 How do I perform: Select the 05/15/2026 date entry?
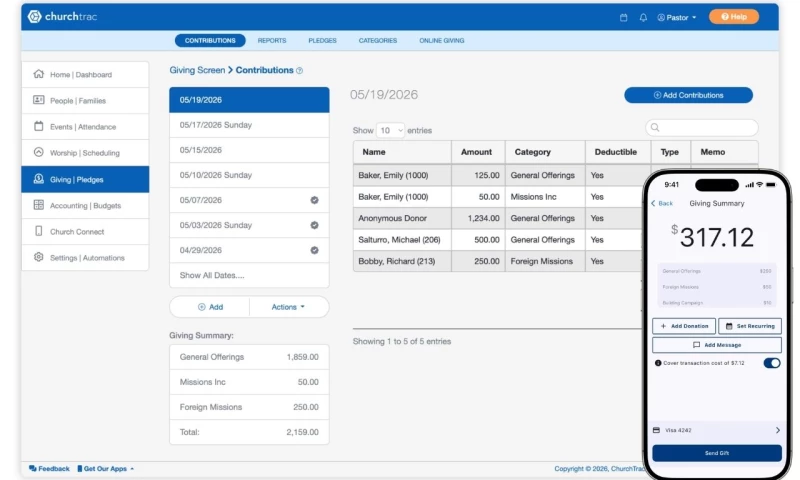[249, 150]
